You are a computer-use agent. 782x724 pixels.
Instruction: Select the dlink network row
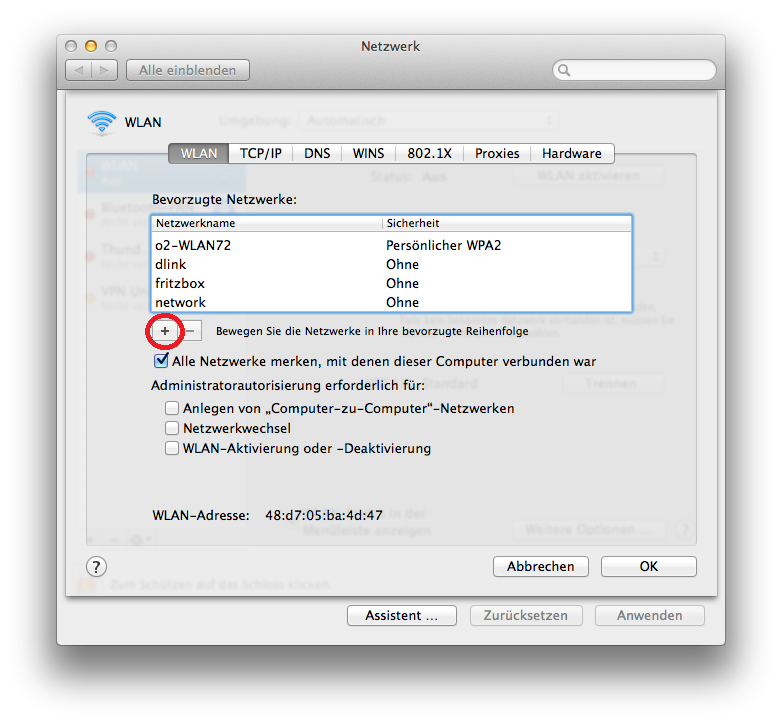click(391, 264)
